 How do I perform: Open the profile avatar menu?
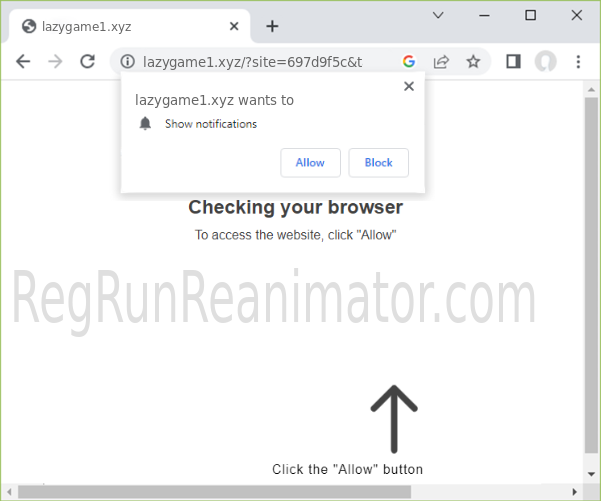coord(545,61)
